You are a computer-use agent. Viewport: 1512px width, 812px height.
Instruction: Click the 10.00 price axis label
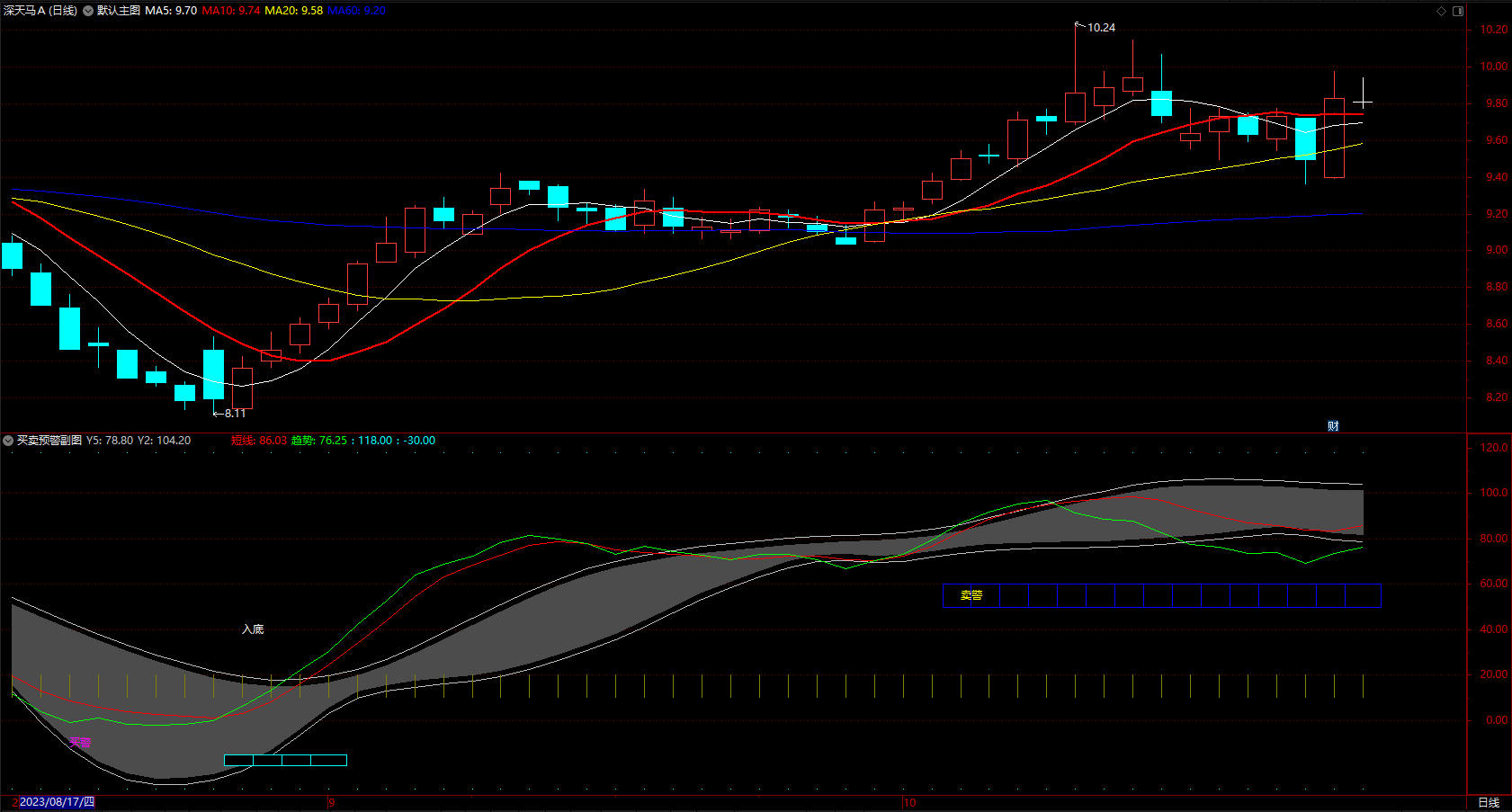[x=1494, y=67]
